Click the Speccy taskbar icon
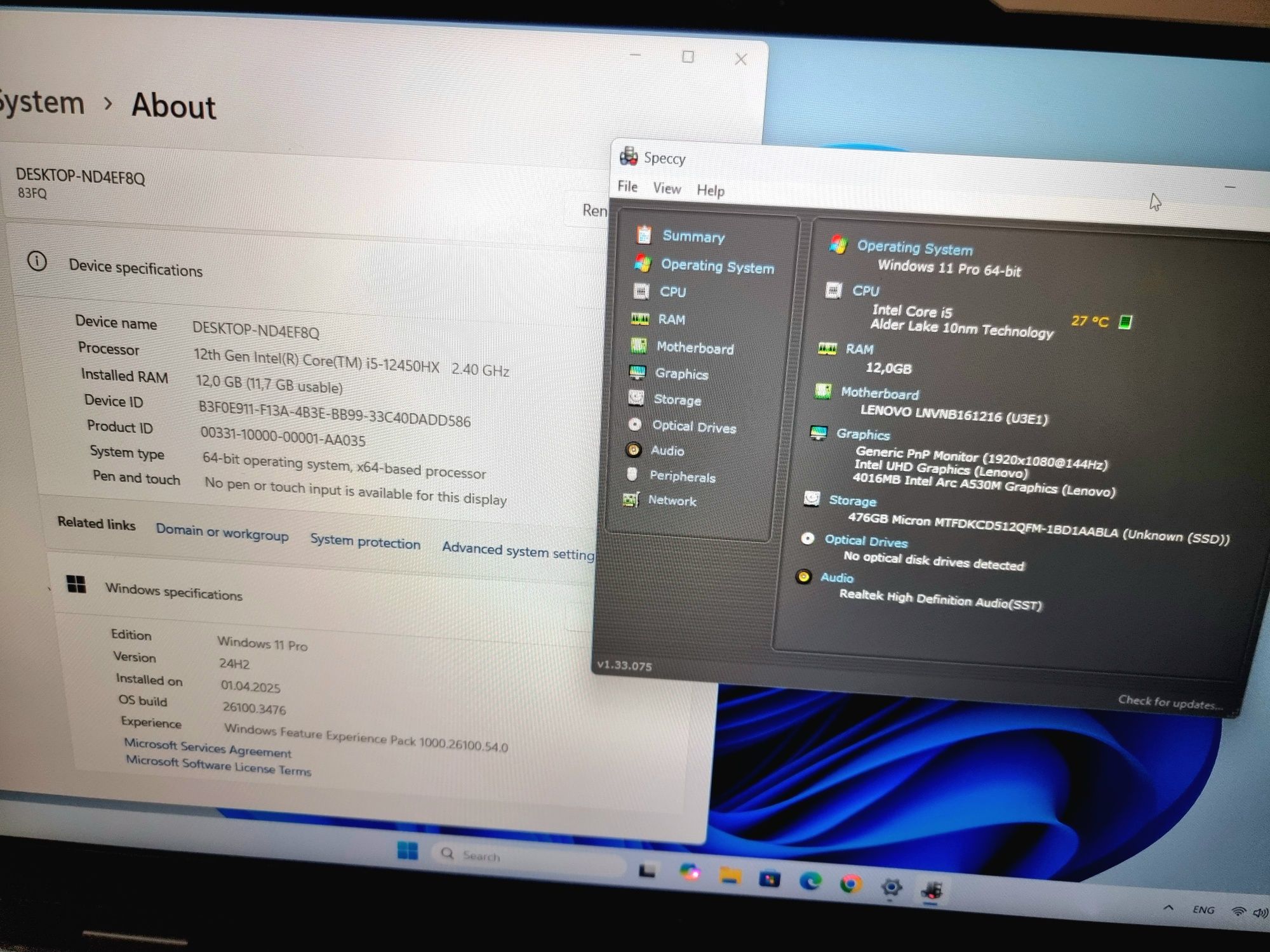Screen dimensions: 1270x952 click(x=932, y=890)
